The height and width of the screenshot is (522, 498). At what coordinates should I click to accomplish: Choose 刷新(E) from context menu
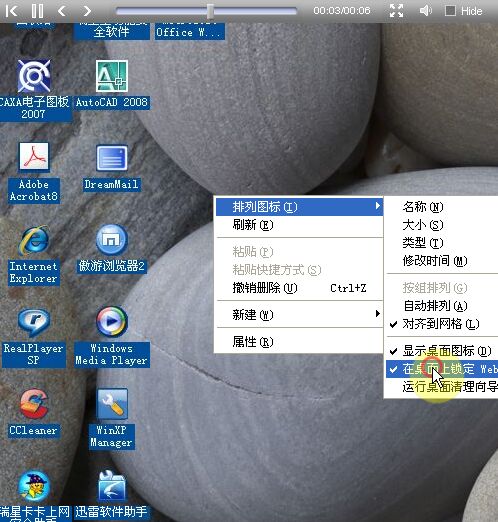(299, 225)
